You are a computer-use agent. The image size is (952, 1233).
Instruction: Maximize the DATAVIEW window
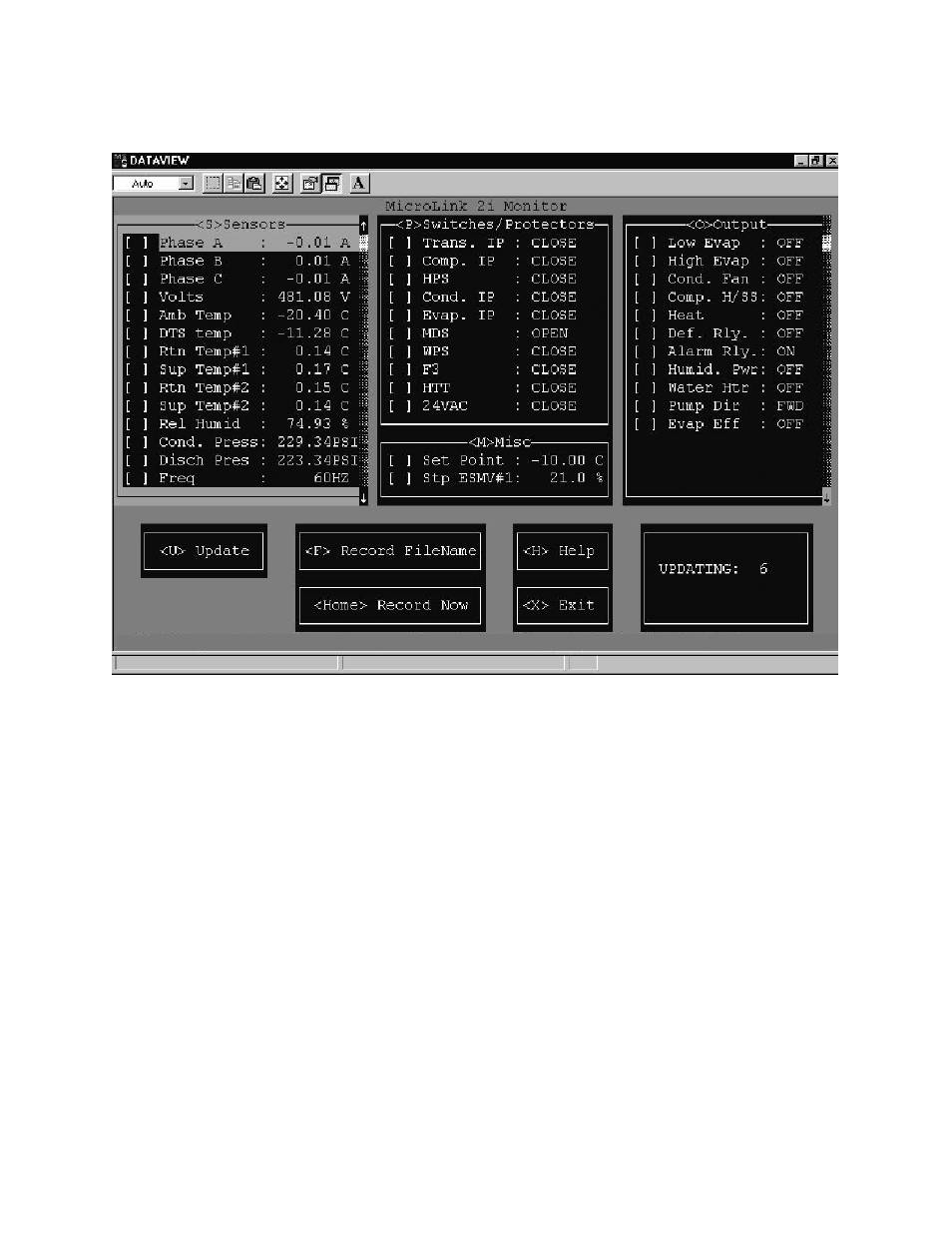[x=815, y=160]
